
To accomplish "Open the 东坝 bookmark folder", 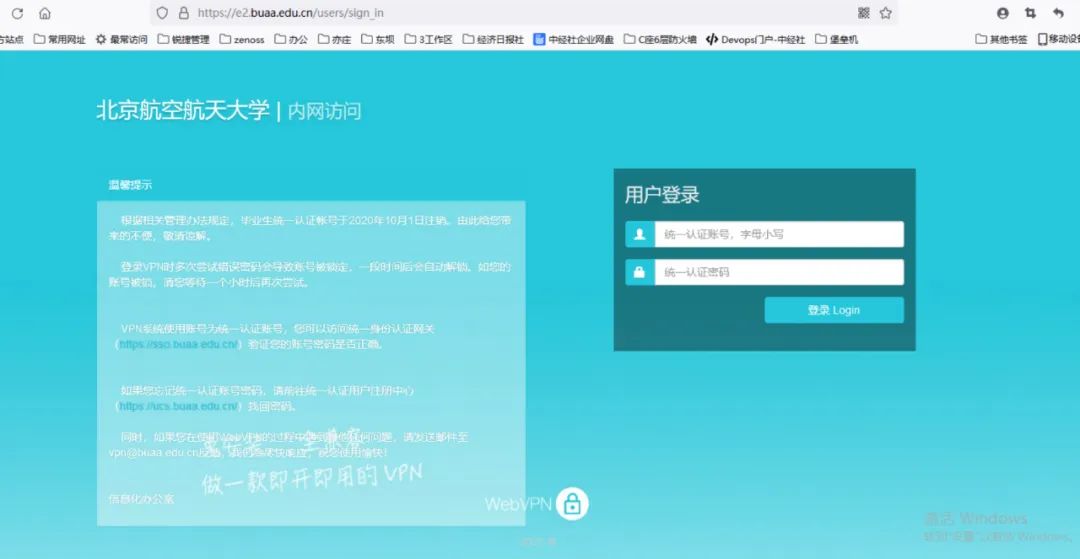I will coord(378,39).
